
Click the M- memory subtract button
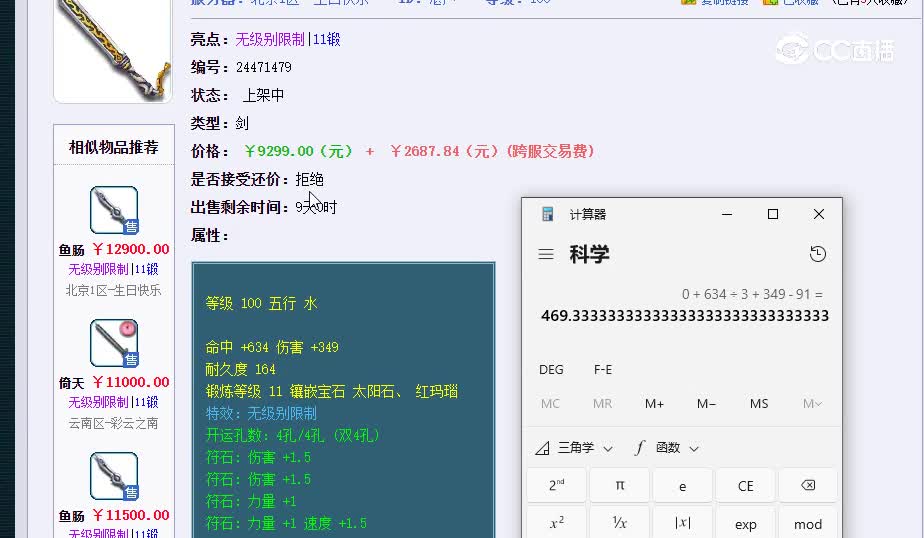coord(706,404)
